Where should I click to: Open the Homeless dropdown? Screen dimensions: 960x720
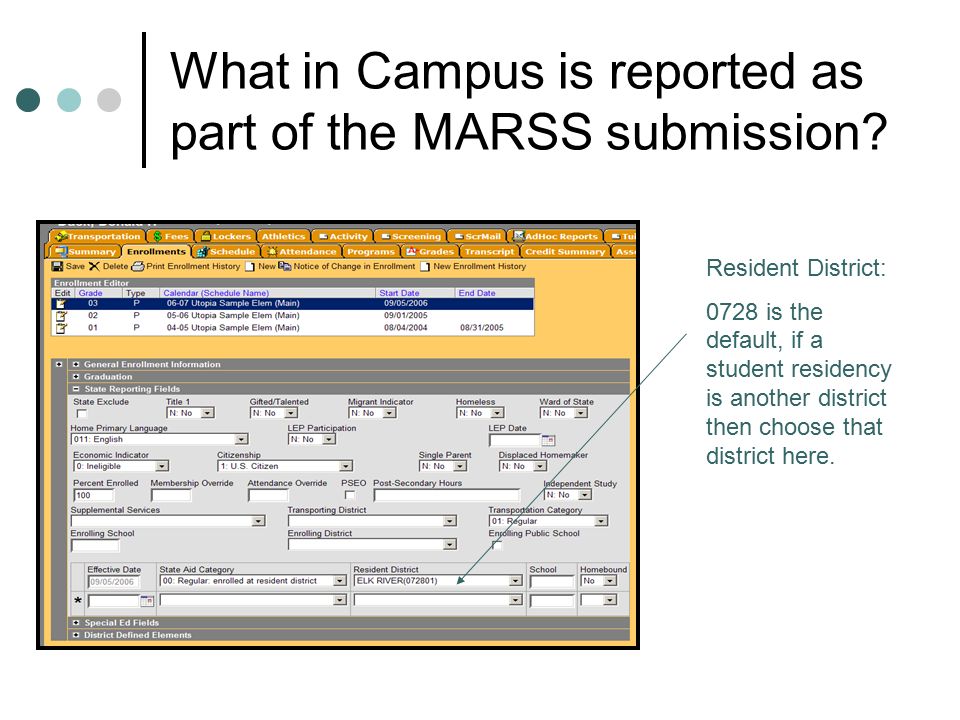click(497, 413)
